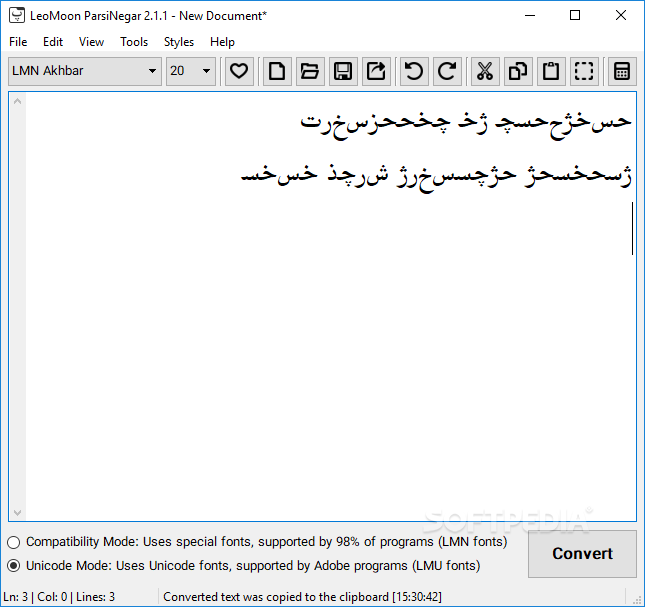The height and width of the screenshot is (607, 645).
Task: Select Unicode Mode radio button
Action: click(14, 566)
